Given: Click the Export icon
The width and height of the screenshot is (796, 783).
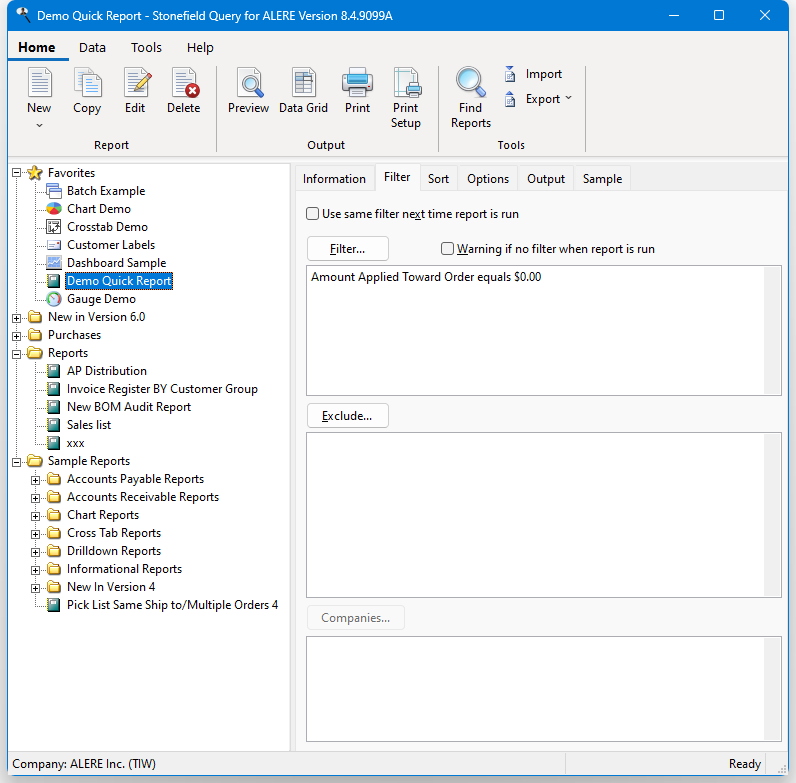Looking at the screenshot, I should (x=510, y=99).
